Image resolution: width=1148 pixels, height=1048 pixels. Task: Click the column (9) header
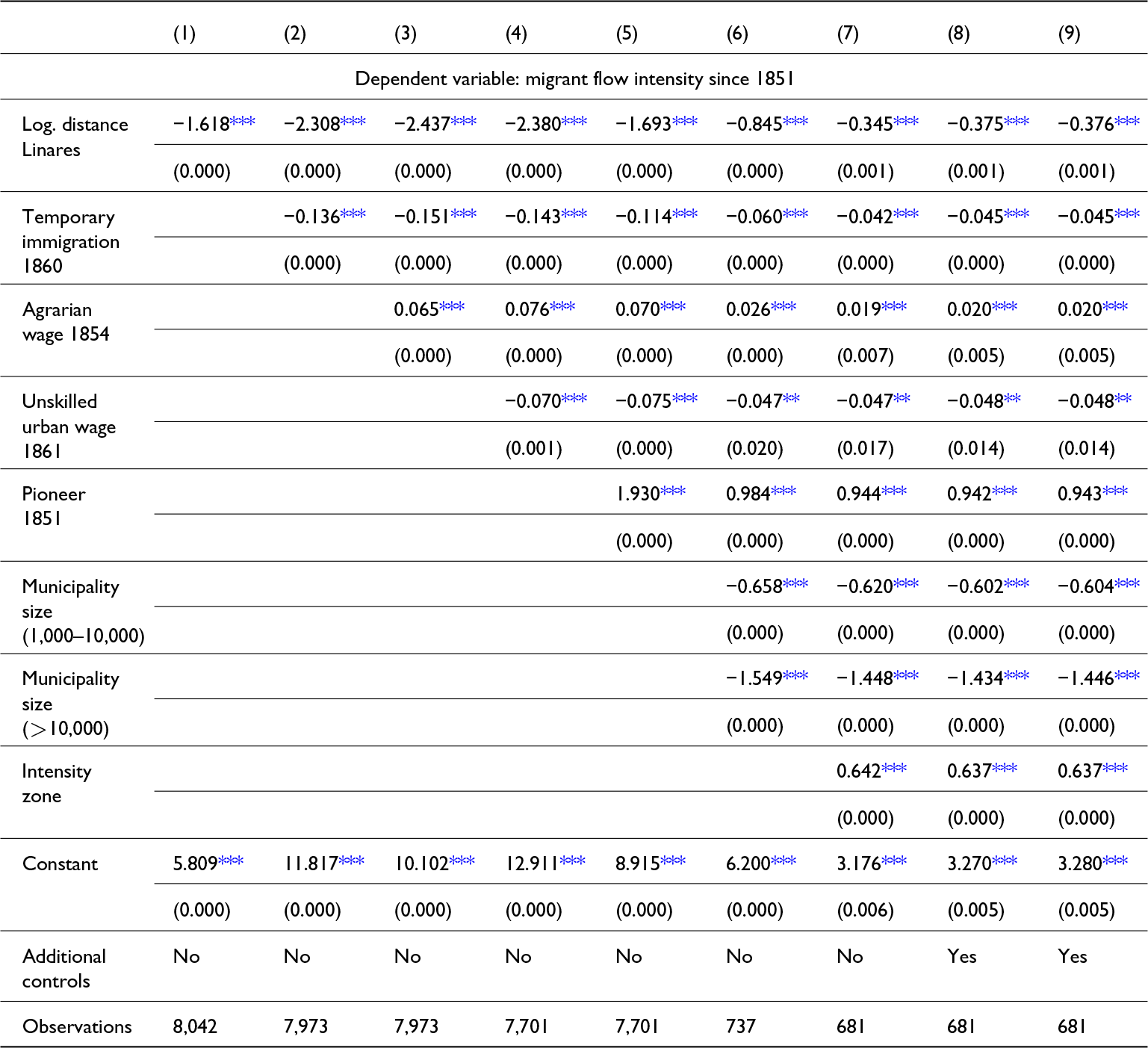pyautogui.click(x=1069, y=34)
